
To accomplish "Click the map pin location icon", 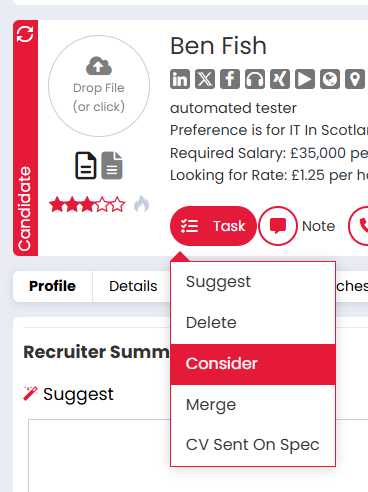I will (355, 79).
